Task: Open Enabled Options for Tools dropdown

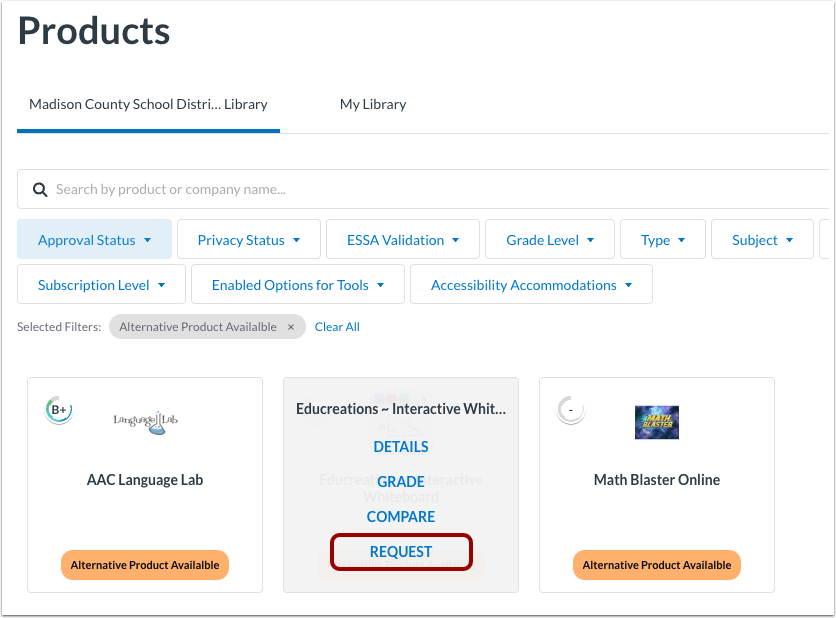Action: (x=298, y=285)
